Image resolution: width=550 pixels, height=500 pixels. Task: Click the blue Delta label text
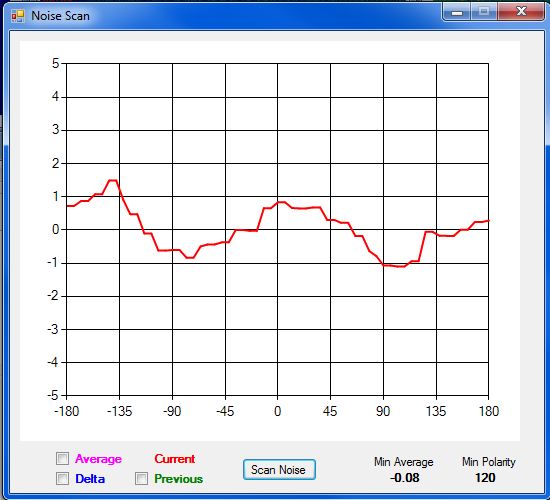tap(90, 479)
